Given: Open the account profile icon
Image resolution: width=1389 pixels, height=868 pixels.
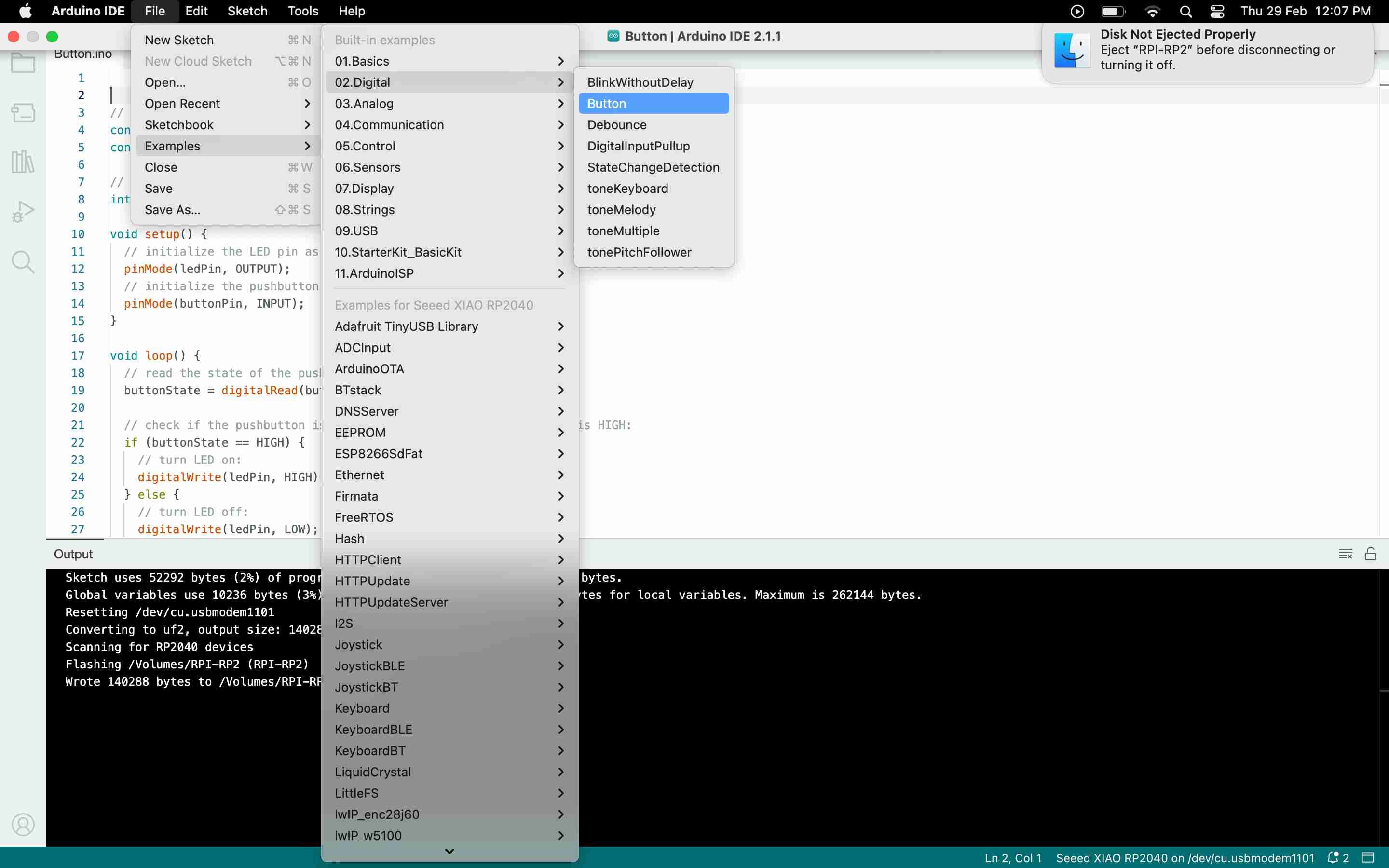Looking at the screenshot, I should [x=23, y=825].
